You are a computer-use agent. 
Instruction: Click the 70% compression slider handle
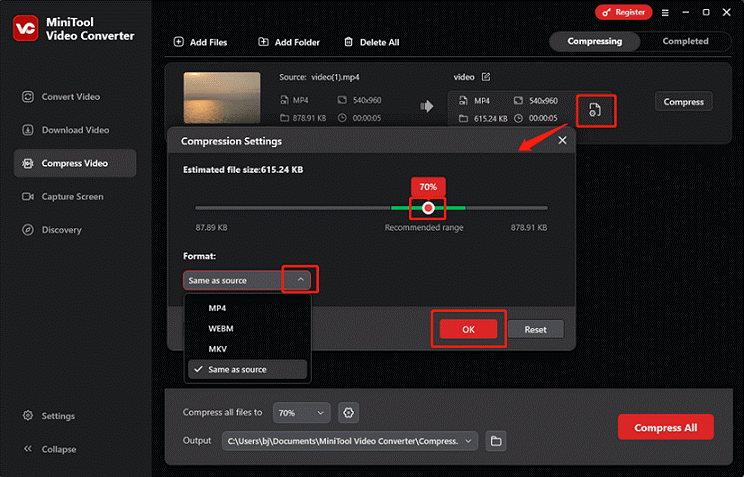428,208
